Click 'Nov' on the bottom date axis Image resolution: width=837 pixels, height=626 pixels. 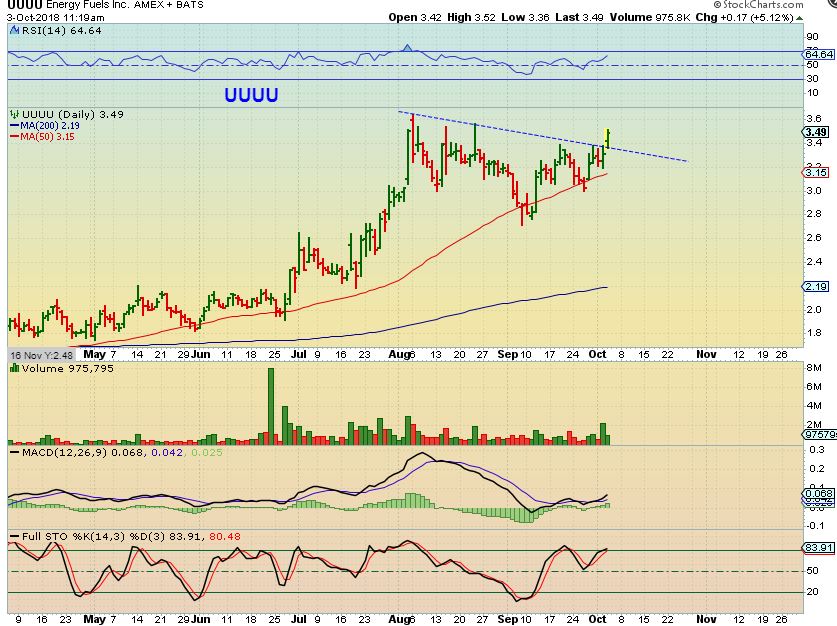point(706,619)
